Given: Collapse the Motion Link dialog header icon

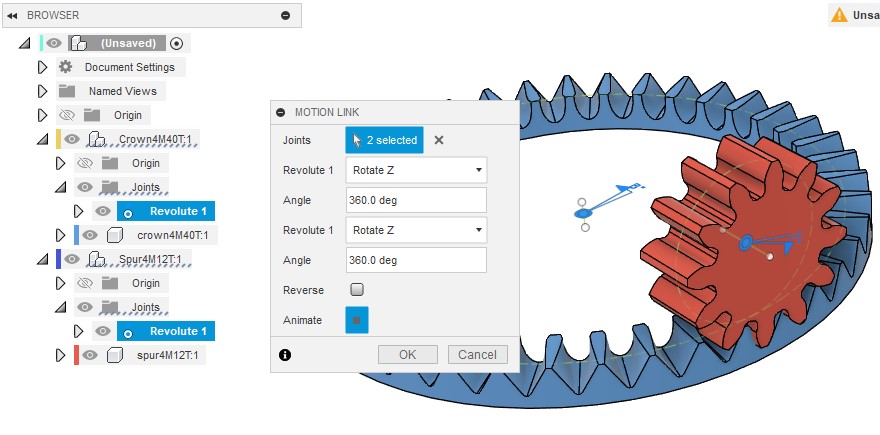Looking at the screenshot, I should [281, 112].
